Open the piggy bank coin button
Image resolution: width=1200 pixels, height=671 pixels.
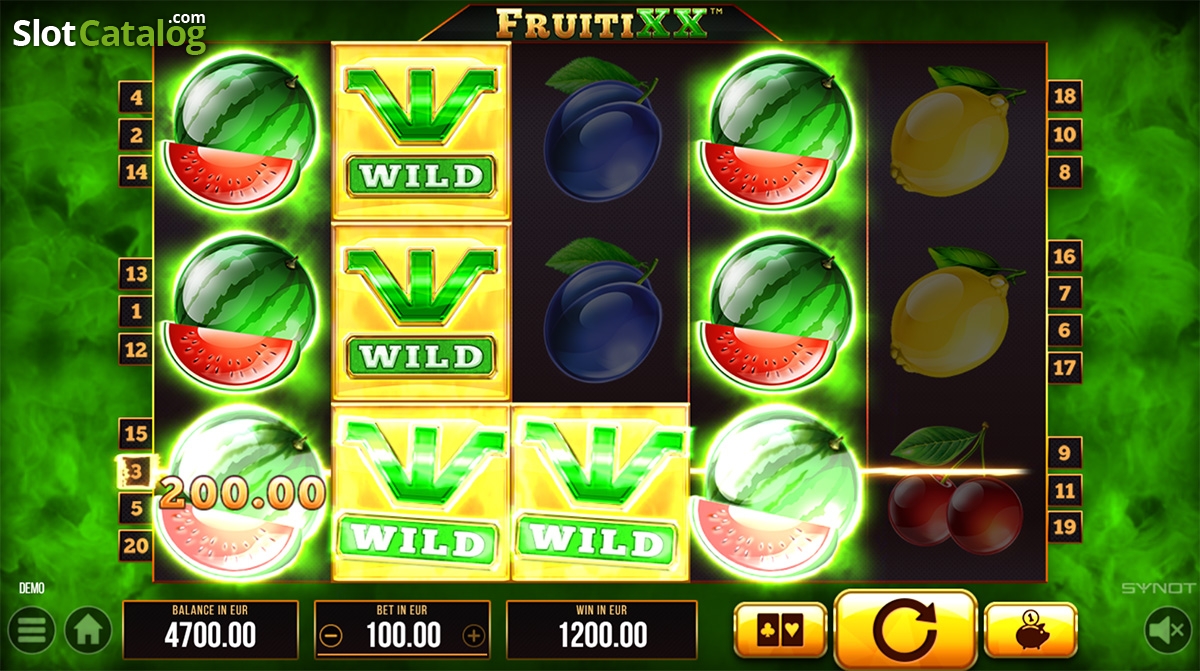1030,631
